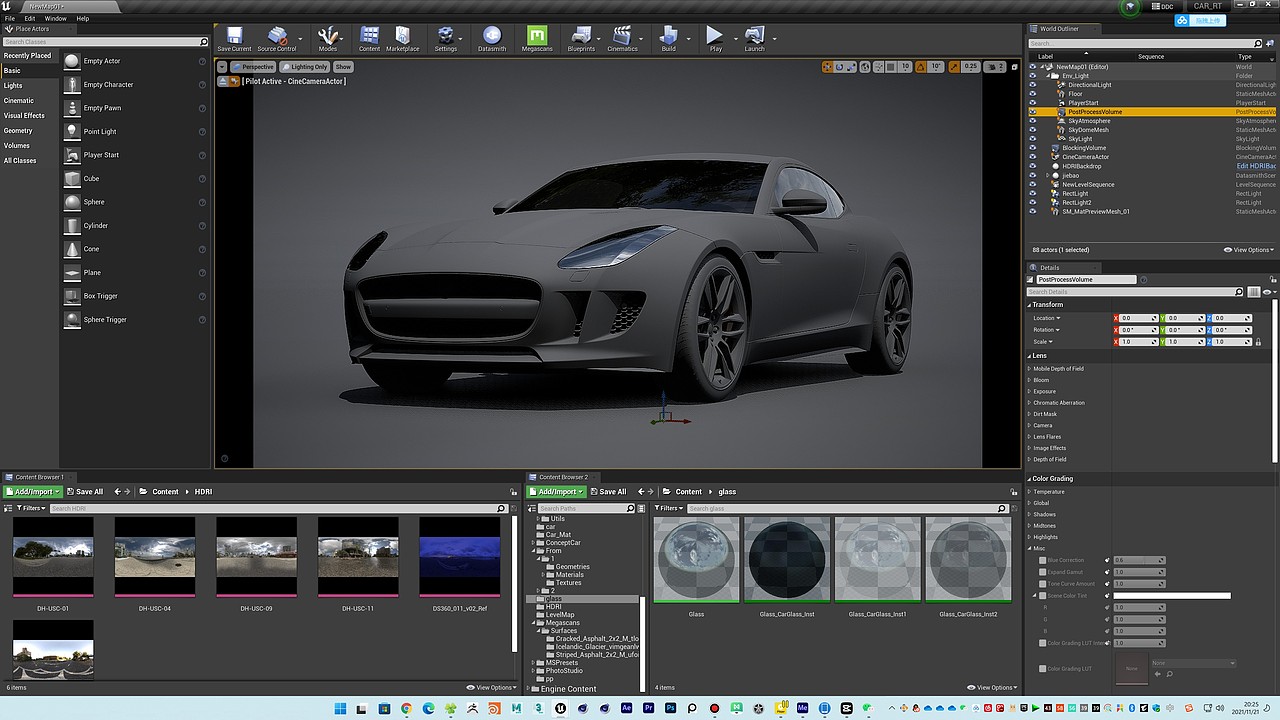Click the Scene Color Tint white swatch
The image size is (1280, 720).
click(x=1172, y=596)
